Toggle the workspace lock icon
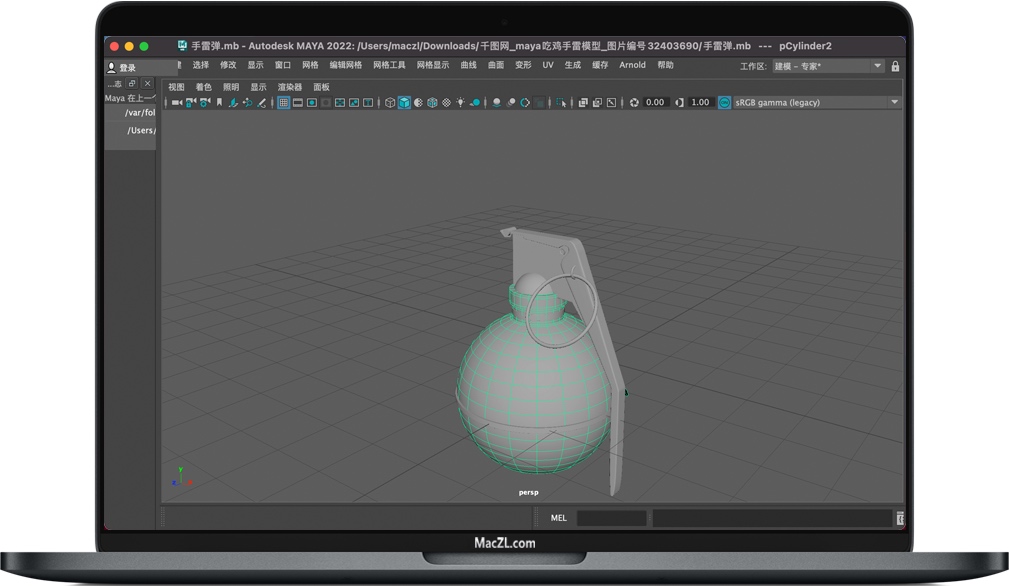This screenshot has height=586, width=1009. pos(895,66)
